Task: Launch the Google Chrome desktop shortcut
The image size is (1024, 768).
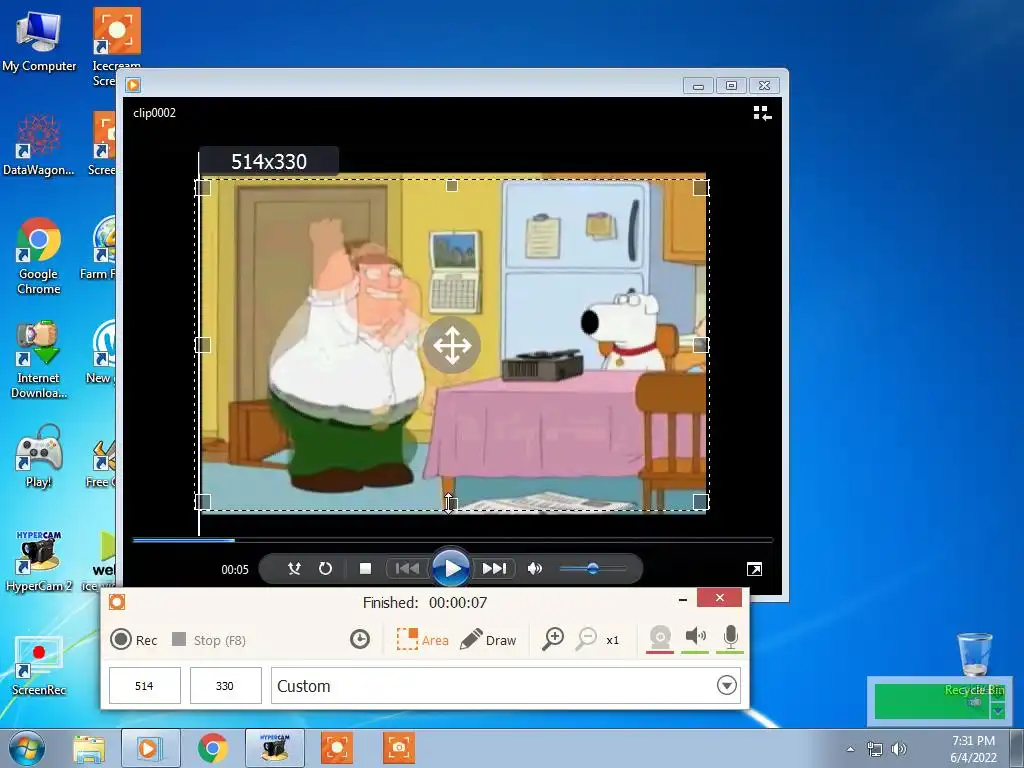Action: (39, 256)
